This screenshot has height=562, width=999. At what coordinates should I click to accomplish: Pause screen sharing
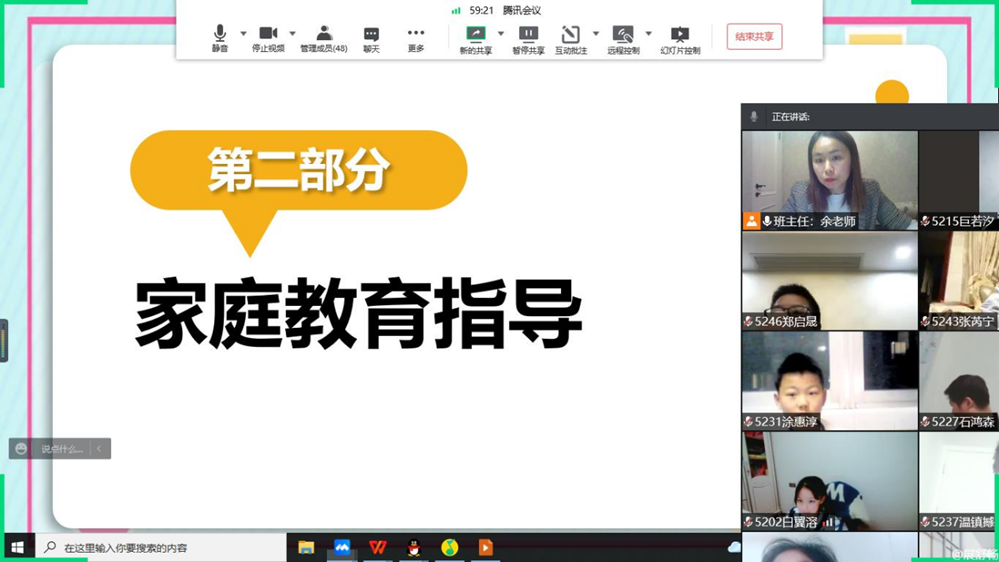coord(528,40)
